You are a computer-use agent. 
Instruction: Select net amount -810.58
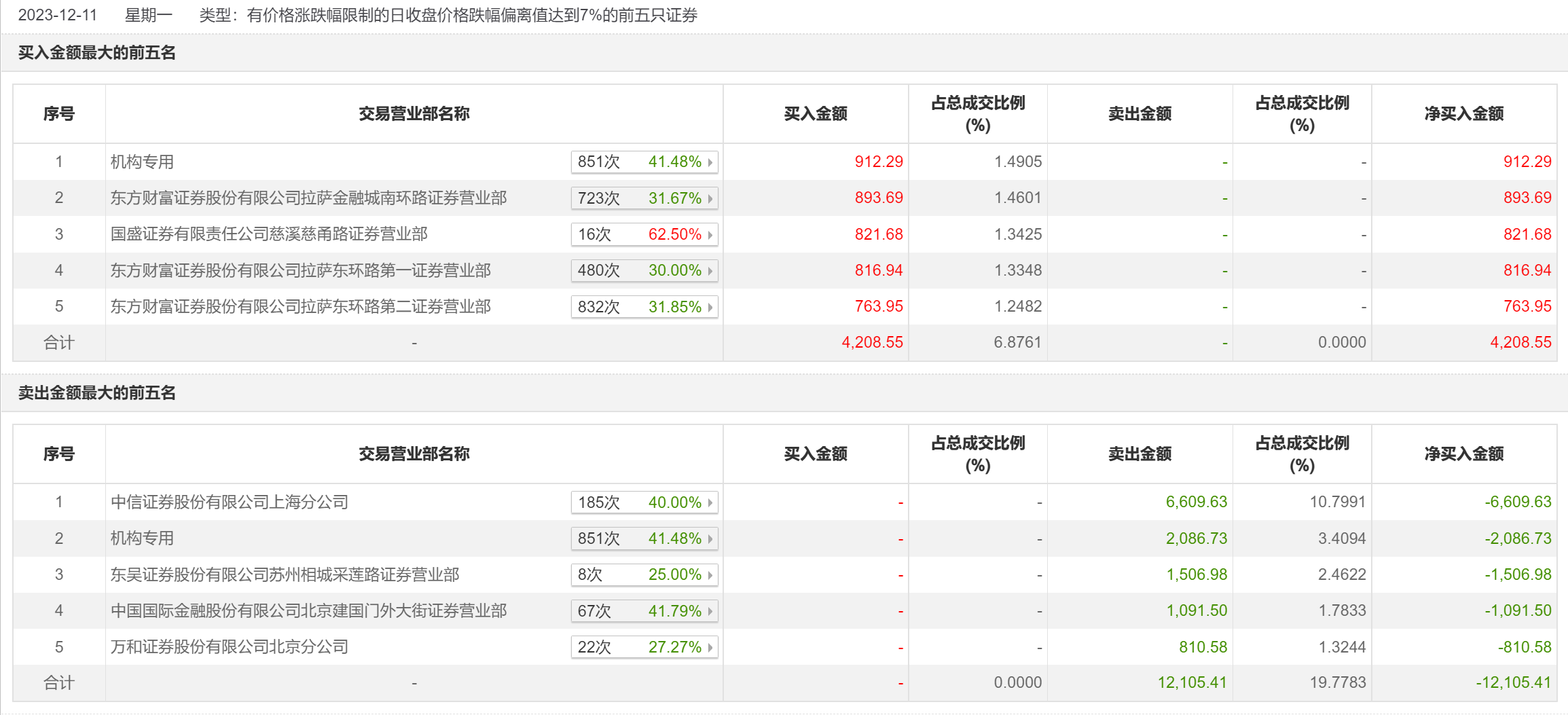1525,647
